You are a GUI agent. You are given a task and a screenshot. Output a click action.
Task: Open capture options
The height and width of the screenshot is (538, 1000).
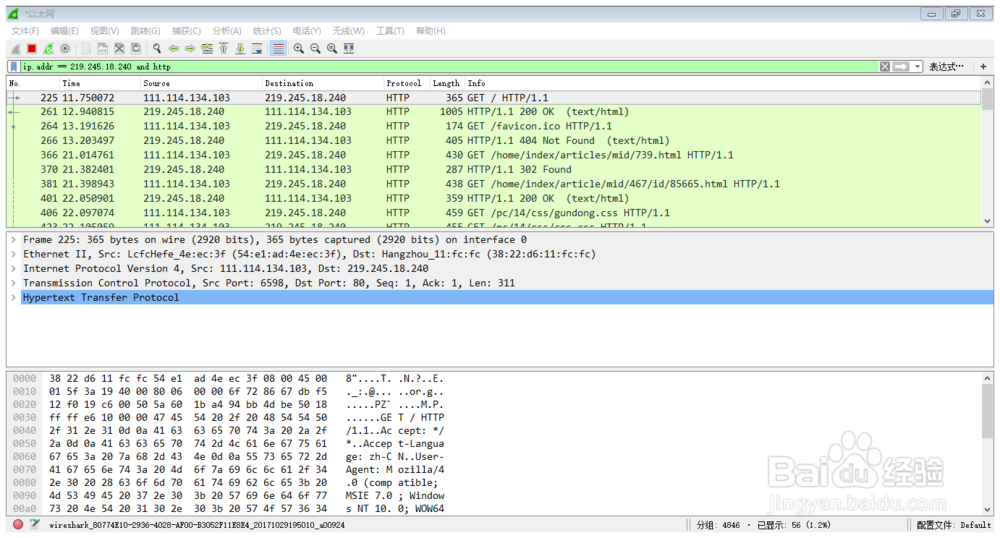click(65, 48)
